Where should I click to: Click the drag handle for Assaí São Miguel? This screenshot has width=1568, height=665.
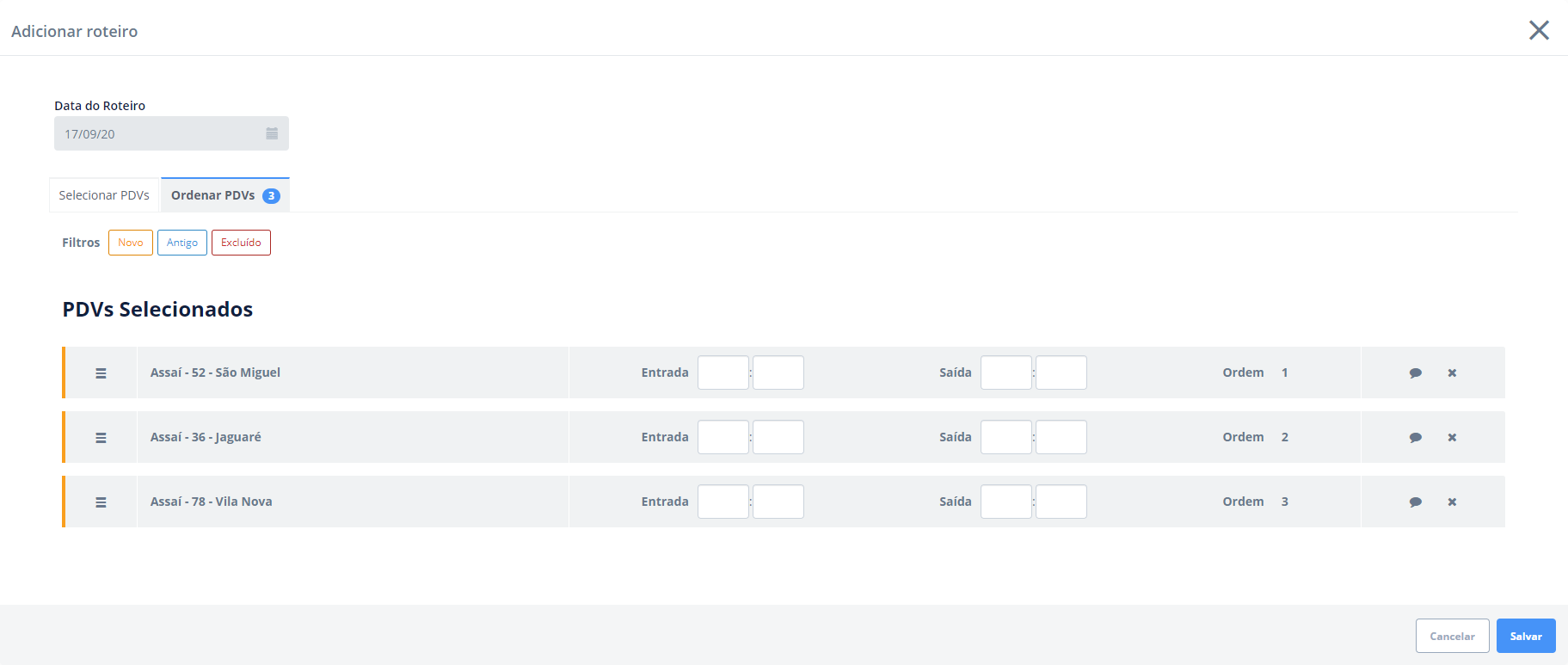101,373
